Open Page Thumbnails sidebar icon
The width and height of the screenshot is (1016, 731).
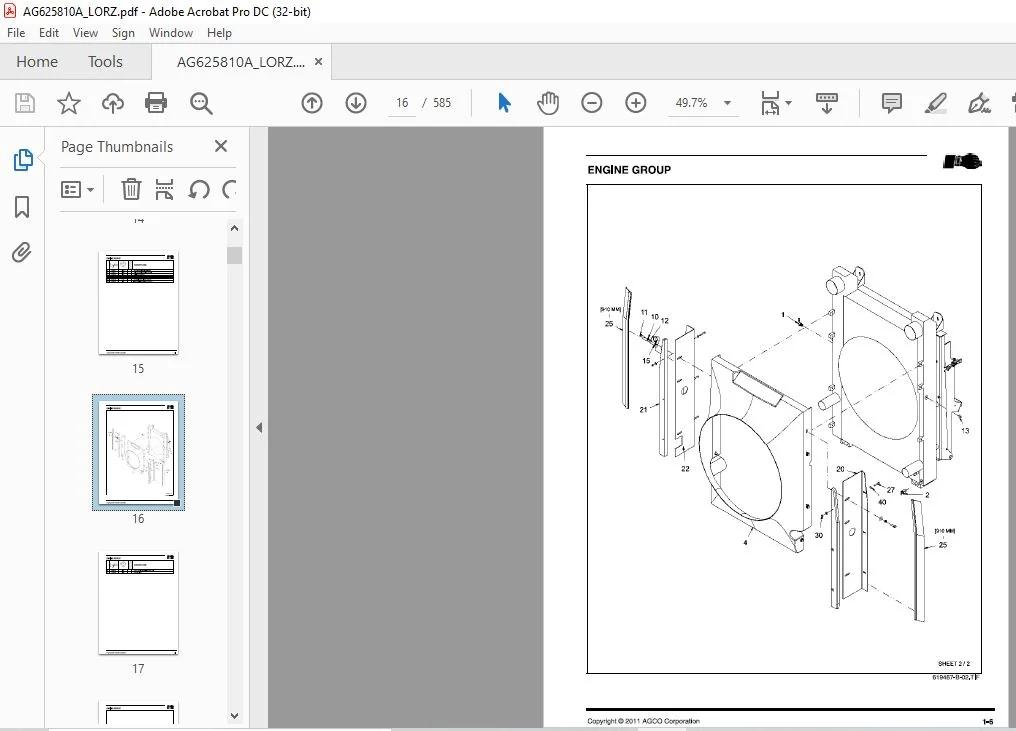23,160
